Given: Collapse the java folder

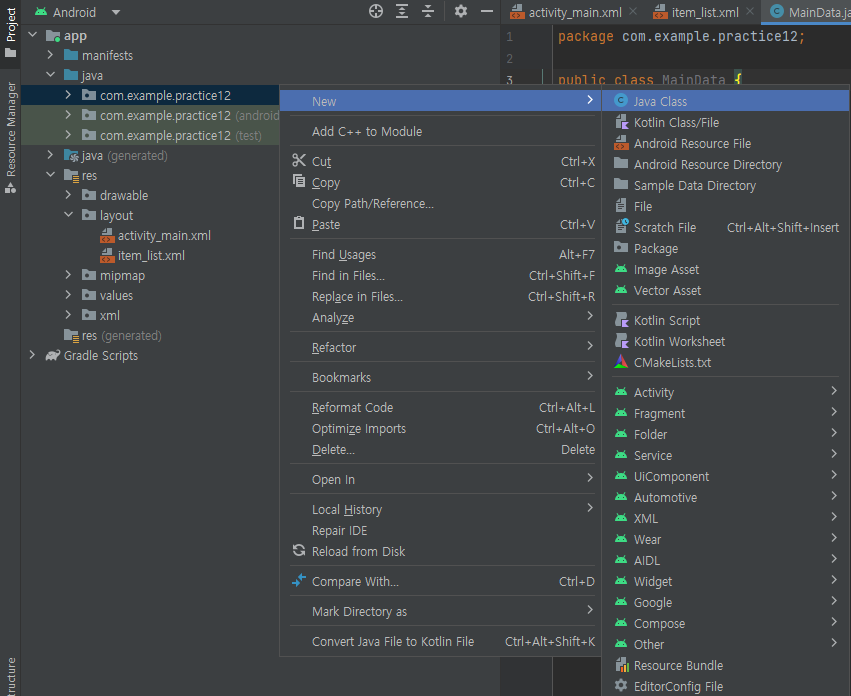Looking at the screenshot, I should (x=50, y=75).
